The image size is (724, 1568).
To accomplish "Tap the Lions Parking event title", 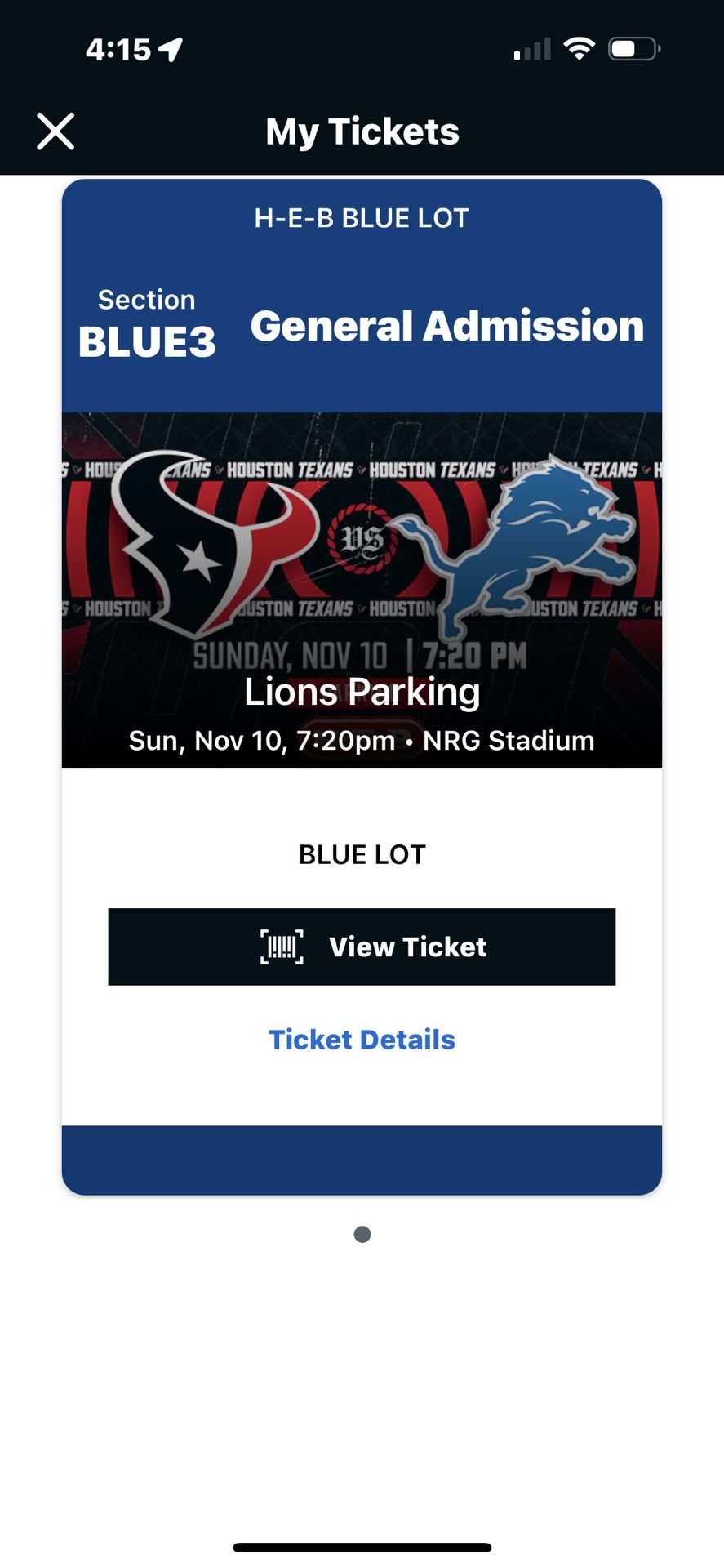I will 362,693.
